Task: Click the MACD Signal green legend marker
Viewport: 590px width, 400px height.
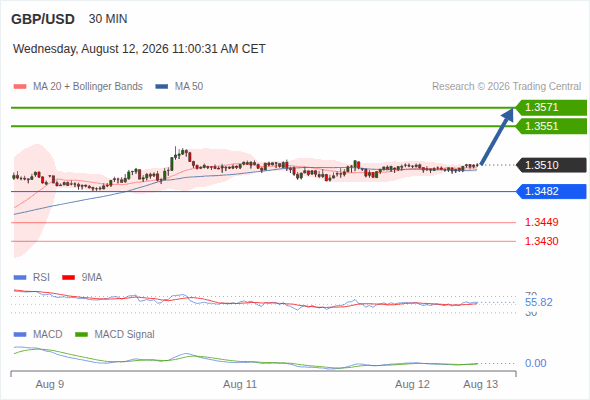Action: pyautogui.click(x=81, y=335)
